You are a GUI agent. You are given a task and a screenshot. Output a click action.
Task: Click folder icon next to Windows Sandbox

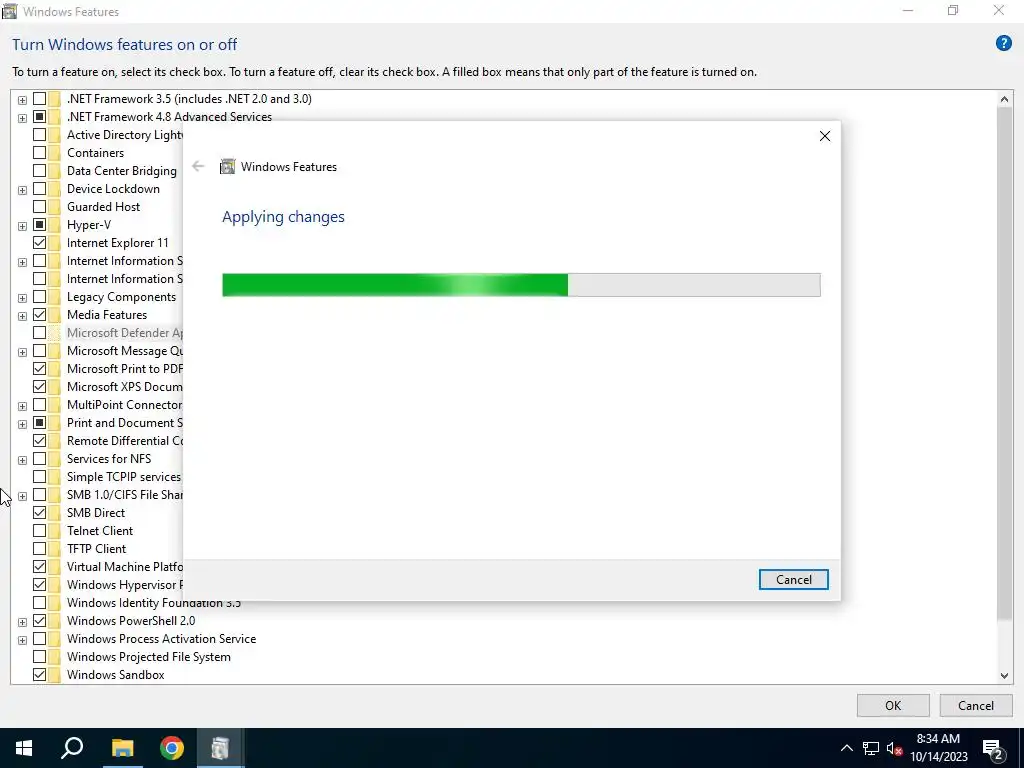54,675
